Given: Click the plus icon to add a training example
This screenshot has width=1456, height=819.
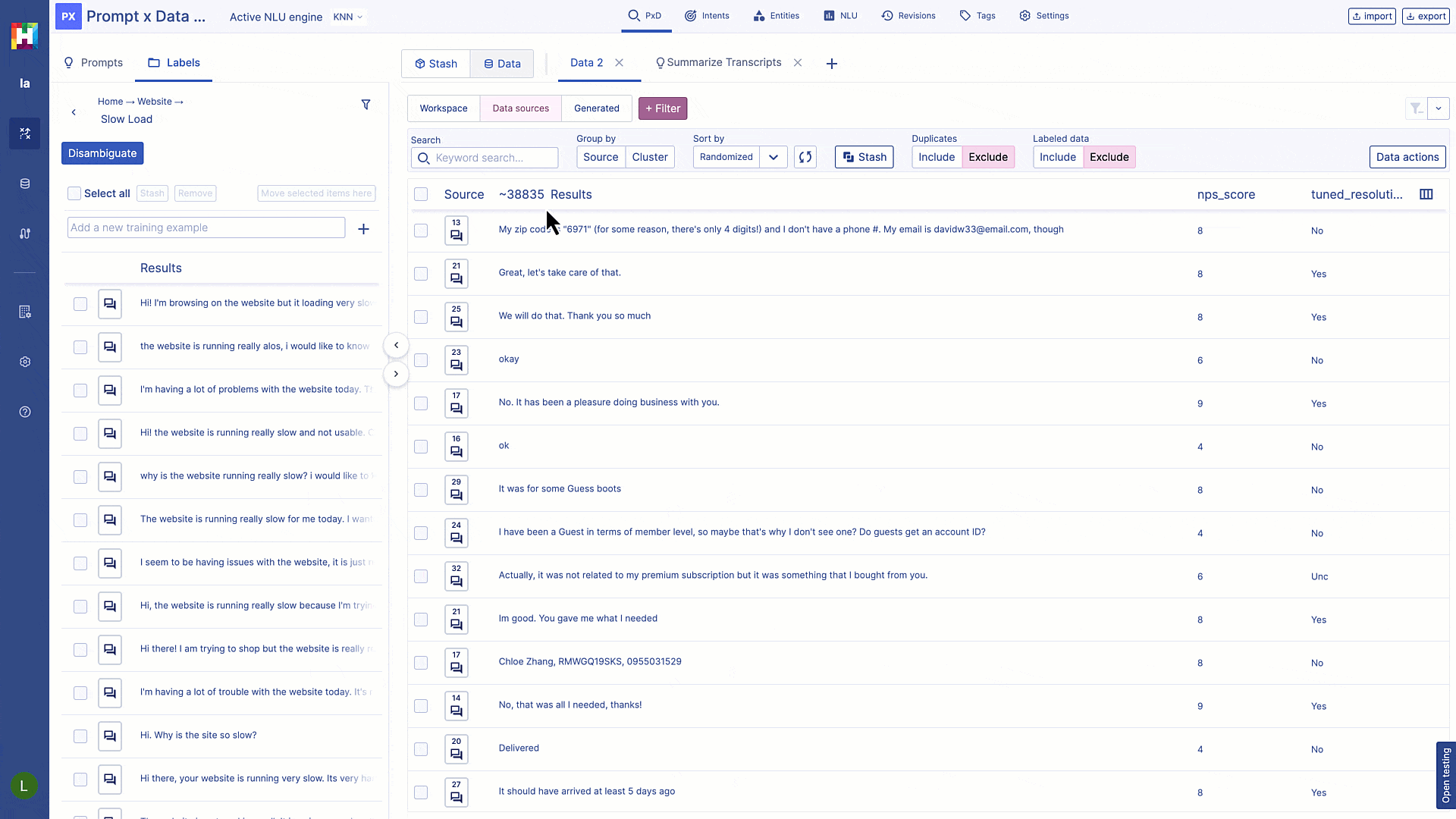Looking at the screenshot, I should (363, 229).
